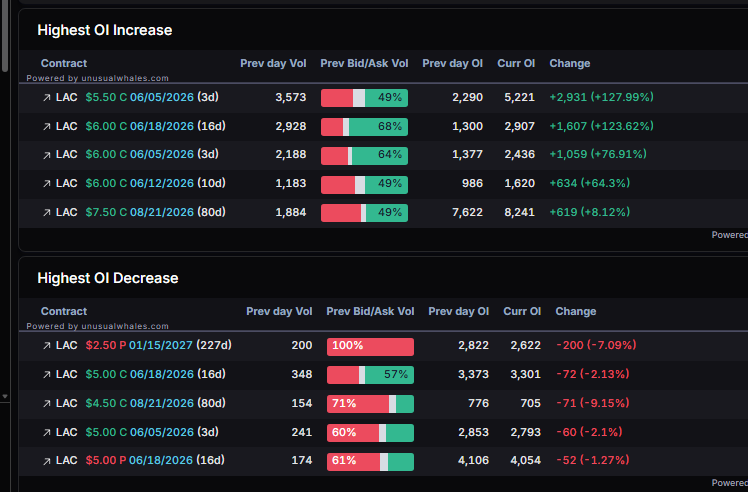Click the Highest OI Increase heading
748x492 pixels.
[104, 30]
